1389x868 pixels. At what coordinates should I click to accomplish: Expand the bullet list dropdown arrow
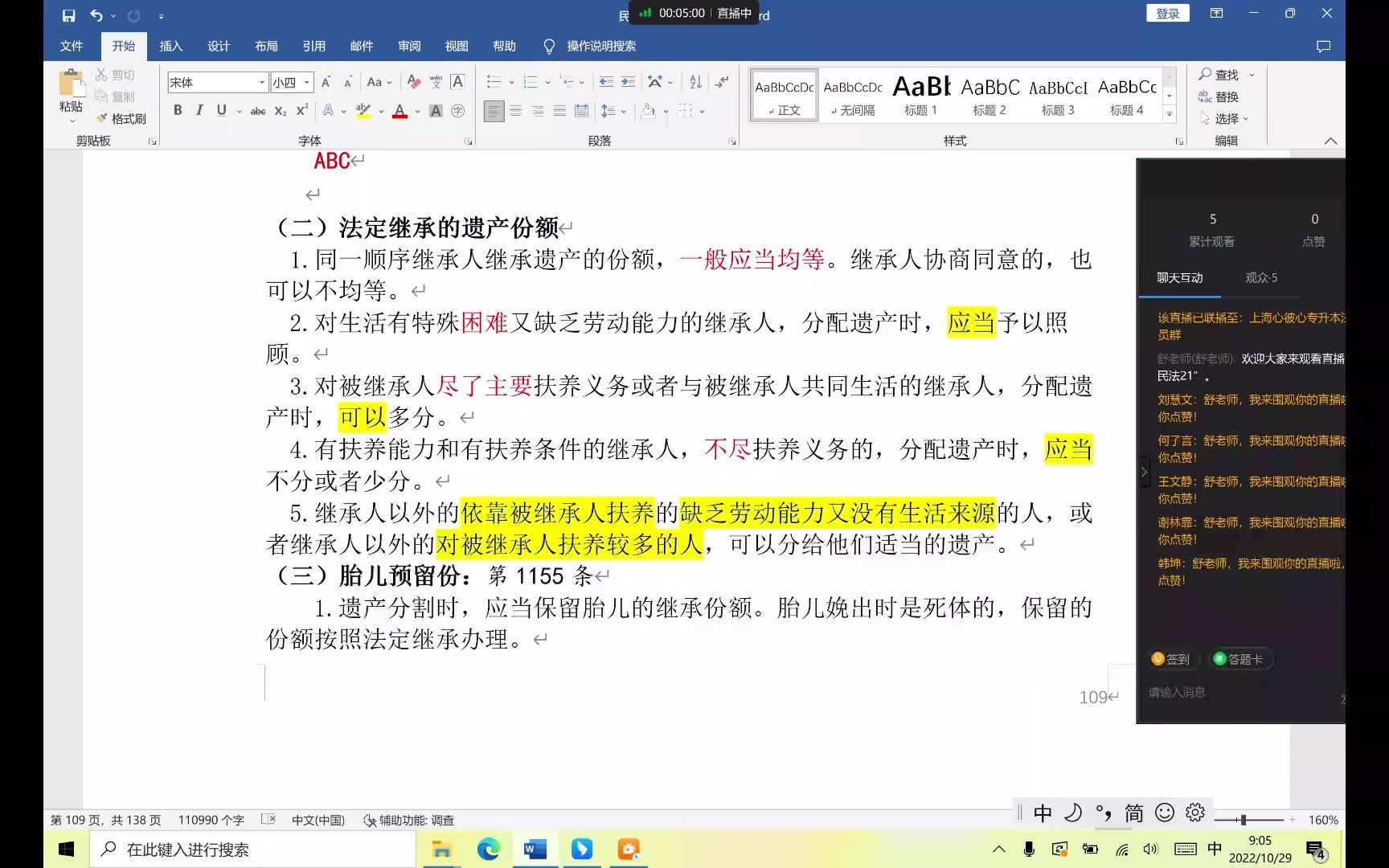point(511,82)
